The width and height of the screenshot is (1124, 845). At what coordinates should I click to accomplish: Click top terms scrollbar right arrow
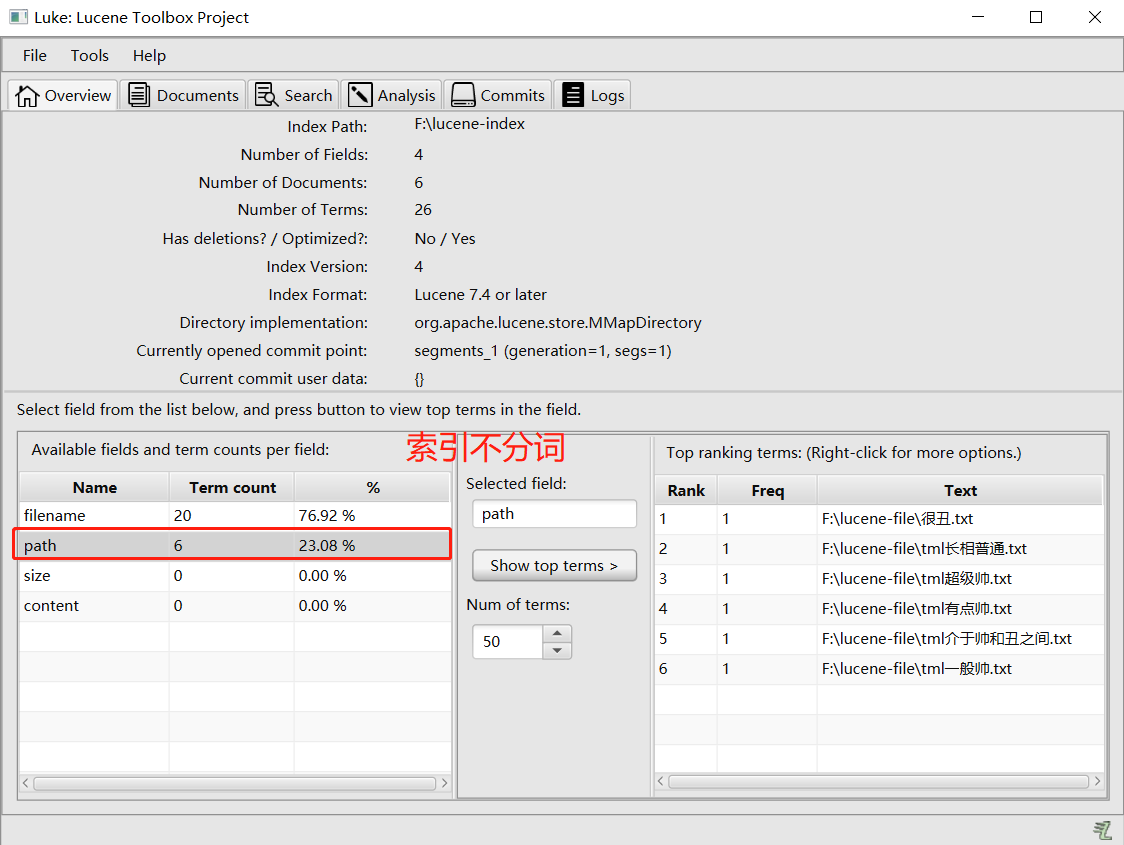[1097, 782]
